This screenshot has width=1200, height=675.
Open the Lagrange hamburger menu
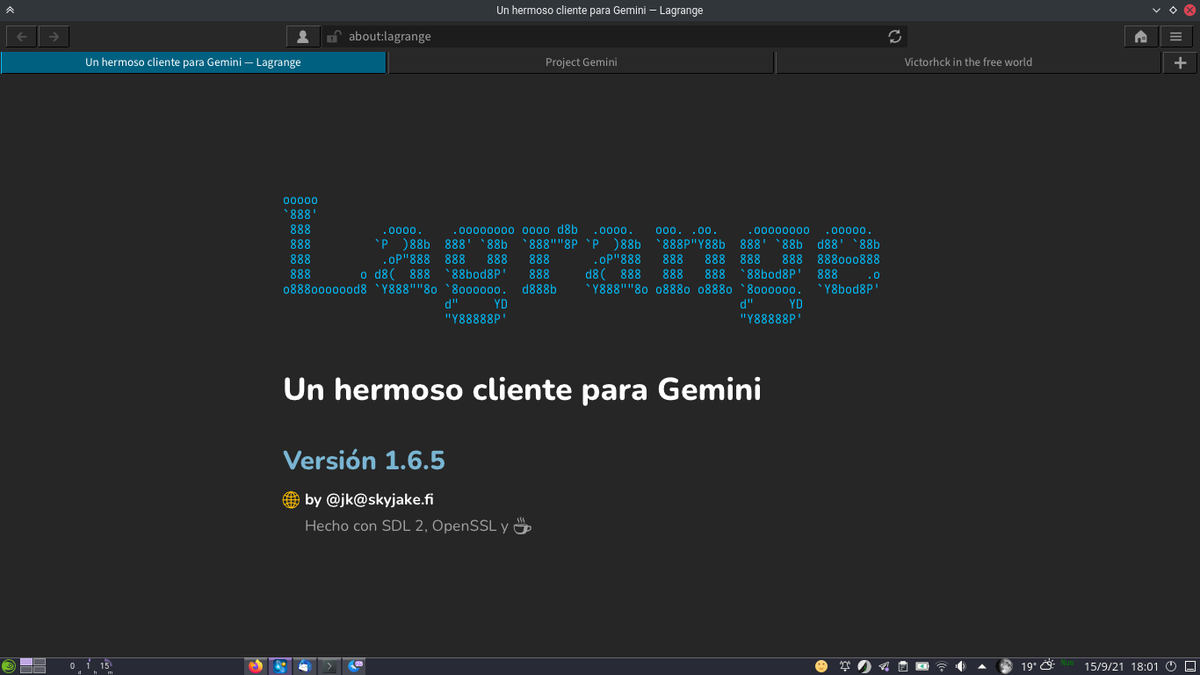coord(1178,36)
